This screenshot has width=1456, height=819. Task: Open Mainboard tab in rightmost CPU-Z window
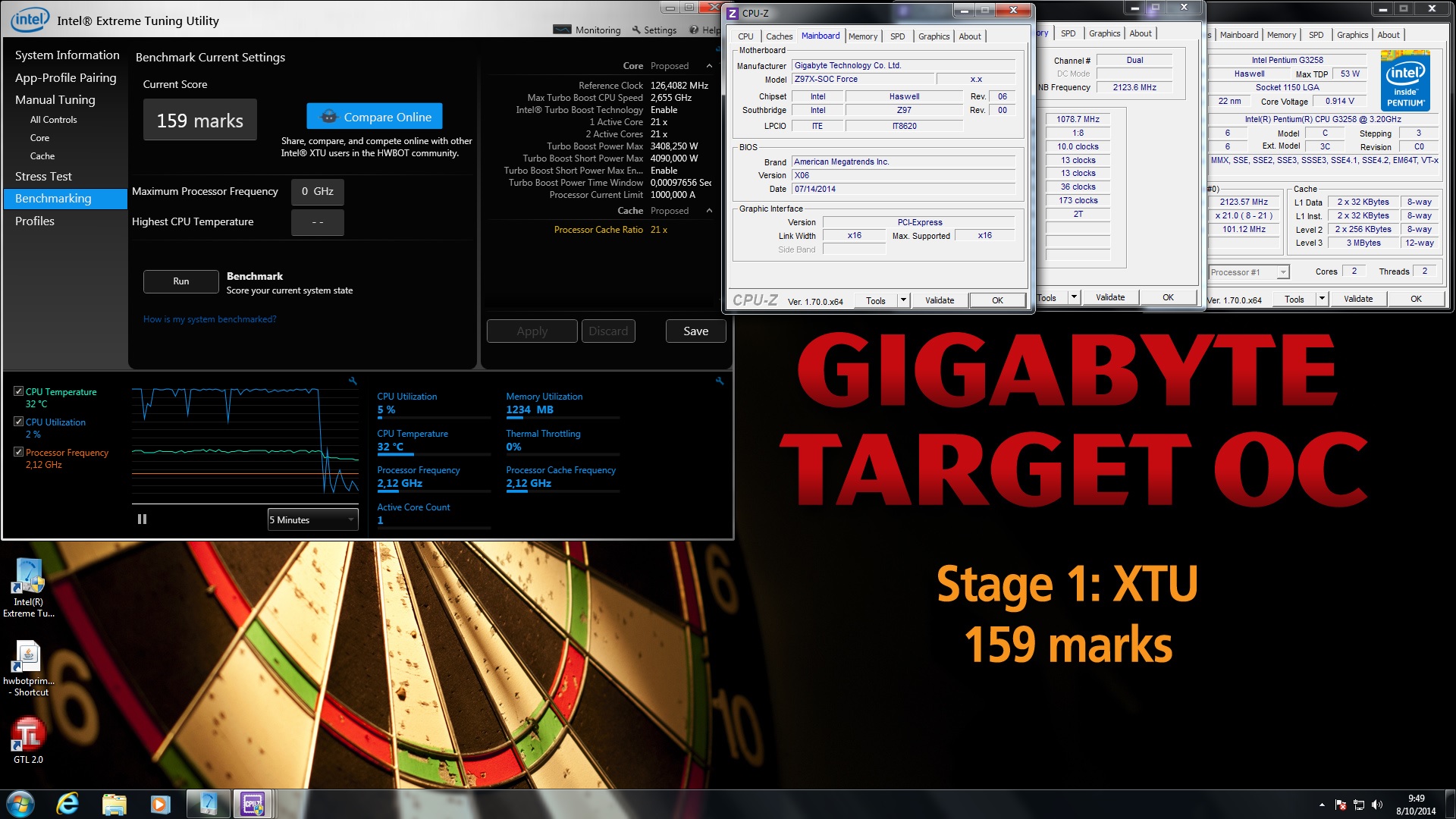[x=1239, y=35]
